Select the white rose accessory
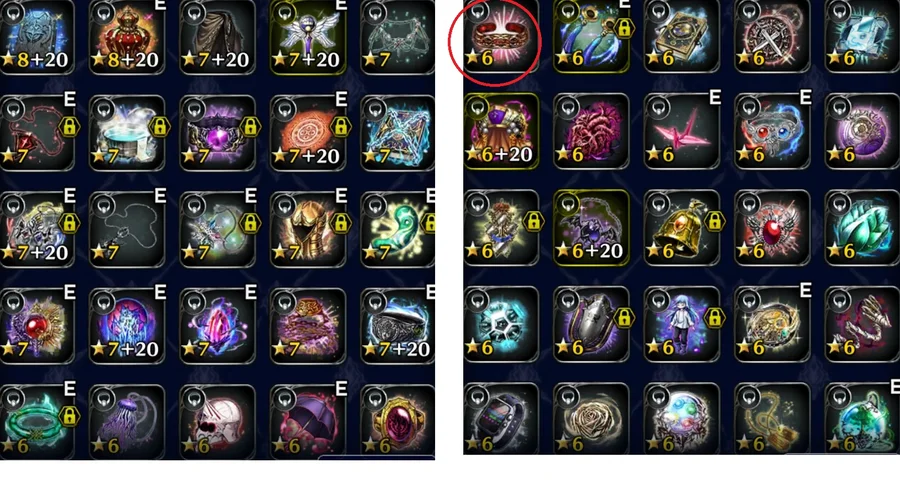Viewport: 900px width, 499px height. (x=591, y=419)
